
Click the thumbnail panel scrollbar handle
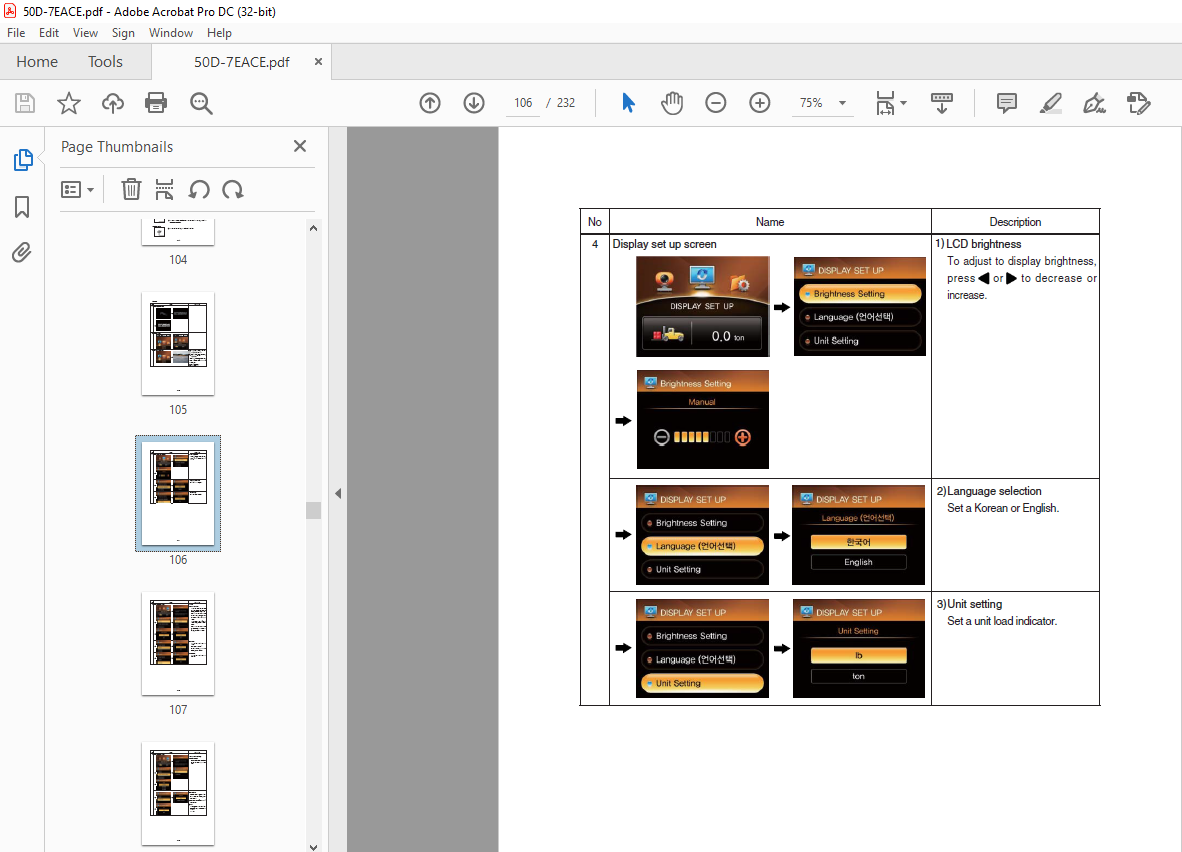(314, 510)
